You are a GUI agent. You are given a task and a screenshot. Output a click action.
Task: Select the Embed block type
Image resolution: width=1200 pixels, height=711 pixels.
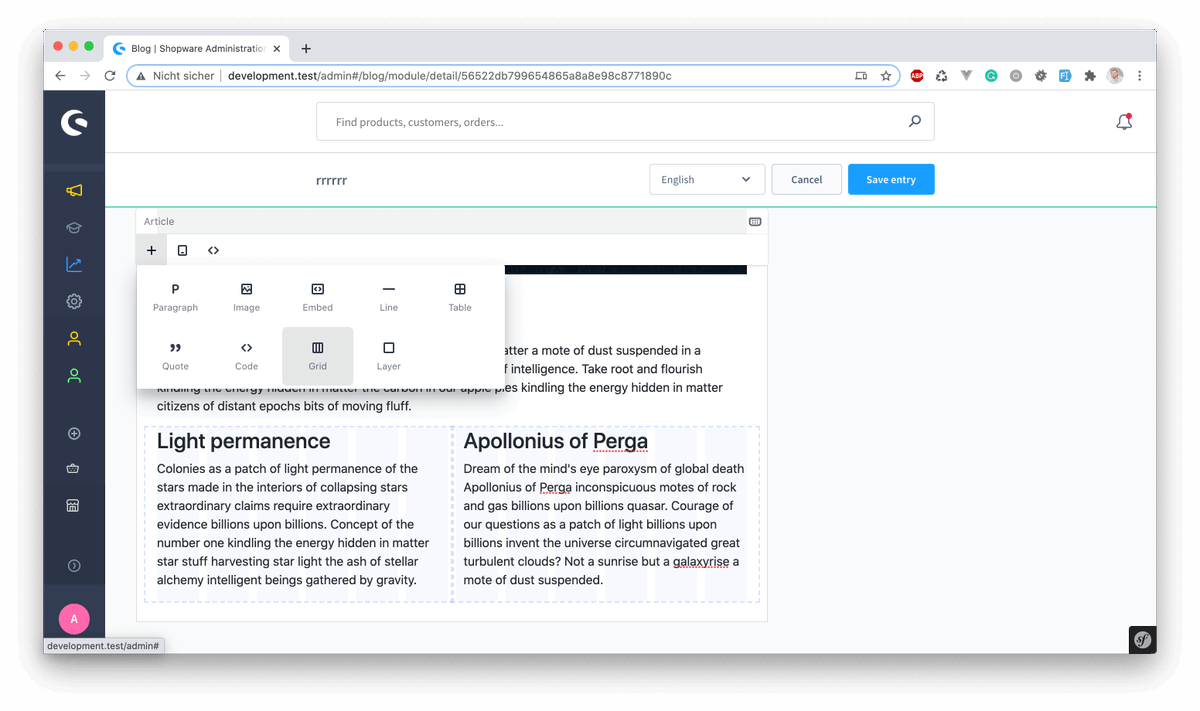(x=317, y=296)
